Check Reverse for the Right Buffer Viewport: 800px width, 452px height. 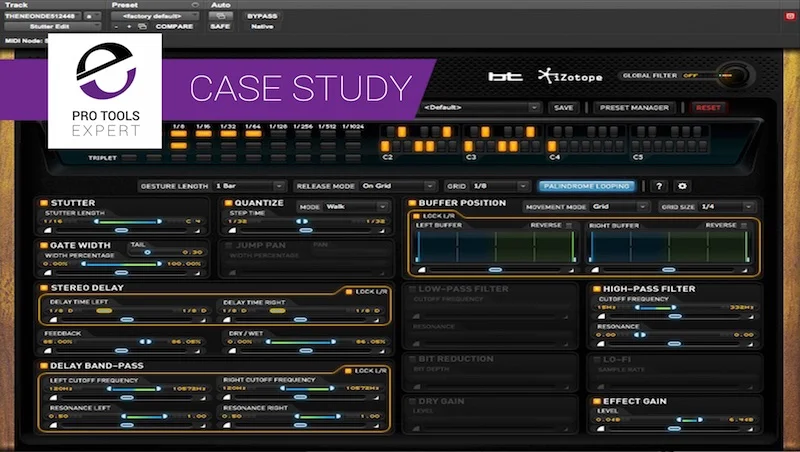[x=744, y=225]
